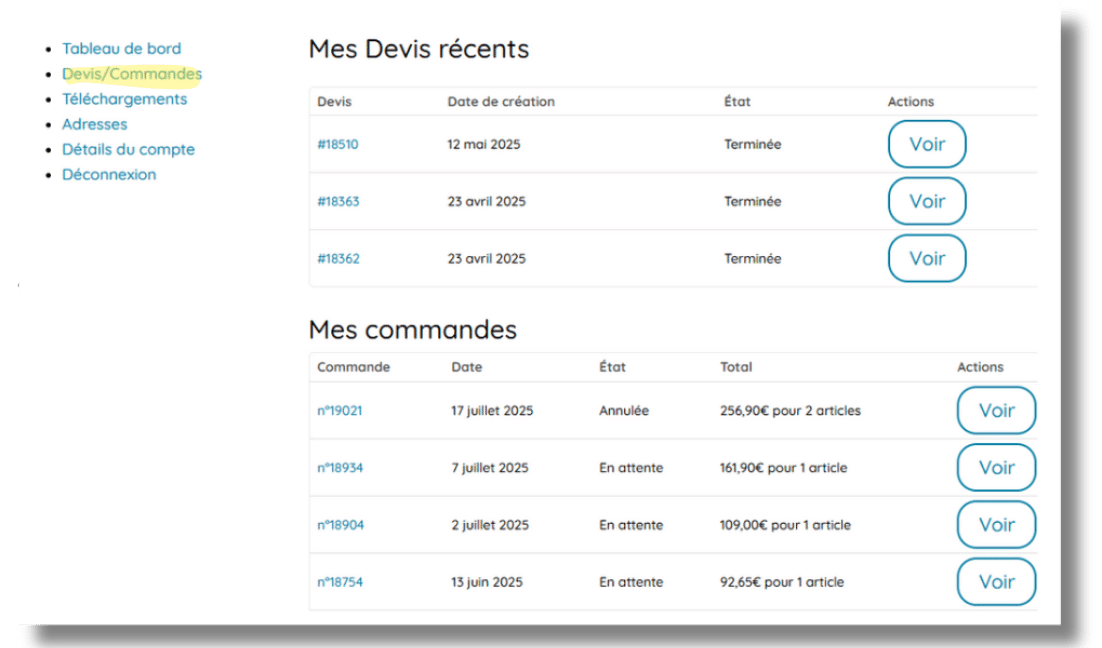The image size is (1102, 648).
Task: Click Déconnexion to log out
Action: coord(110,174)
